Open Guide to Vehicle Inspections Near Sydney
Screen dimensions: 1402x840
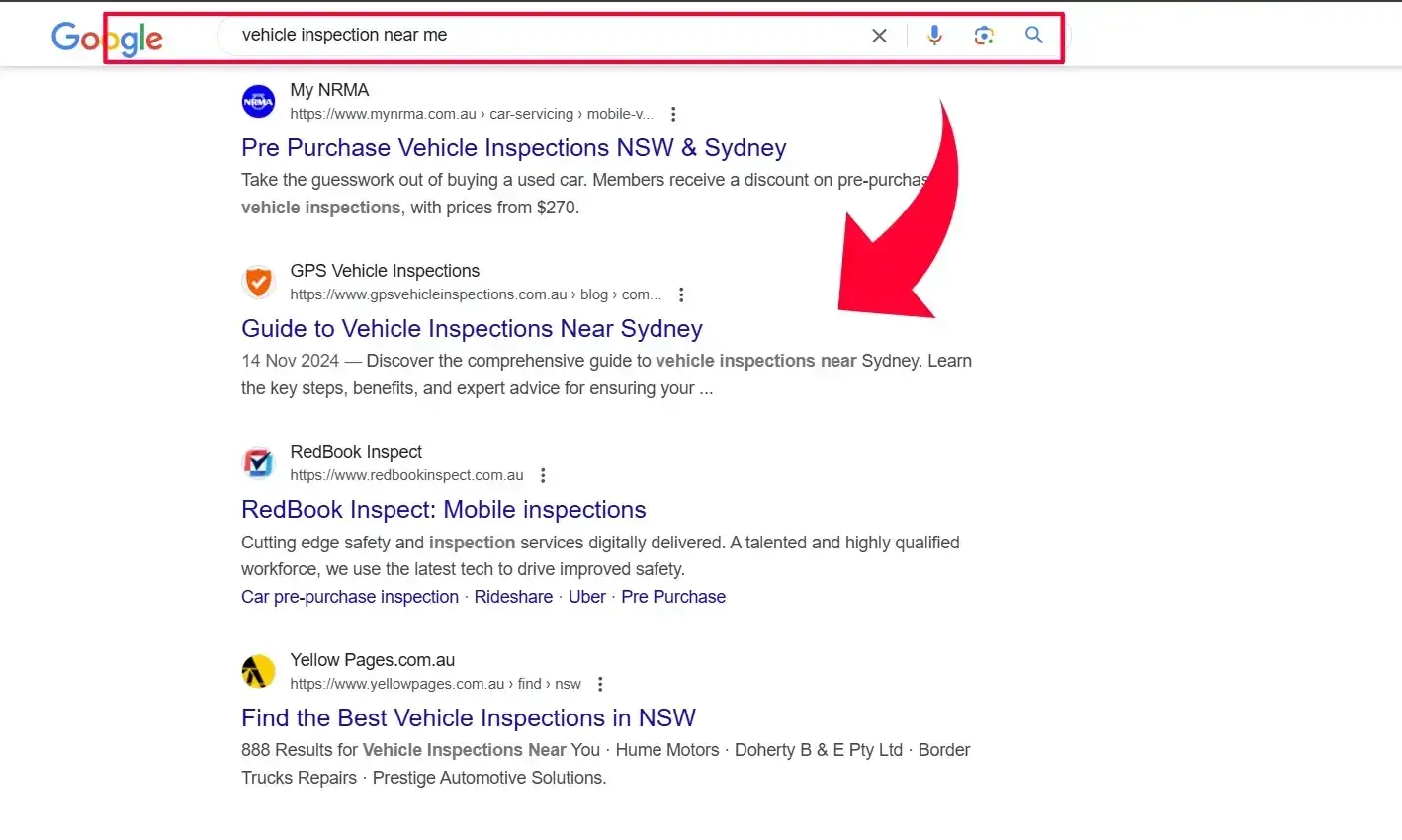tap(472, 329)
